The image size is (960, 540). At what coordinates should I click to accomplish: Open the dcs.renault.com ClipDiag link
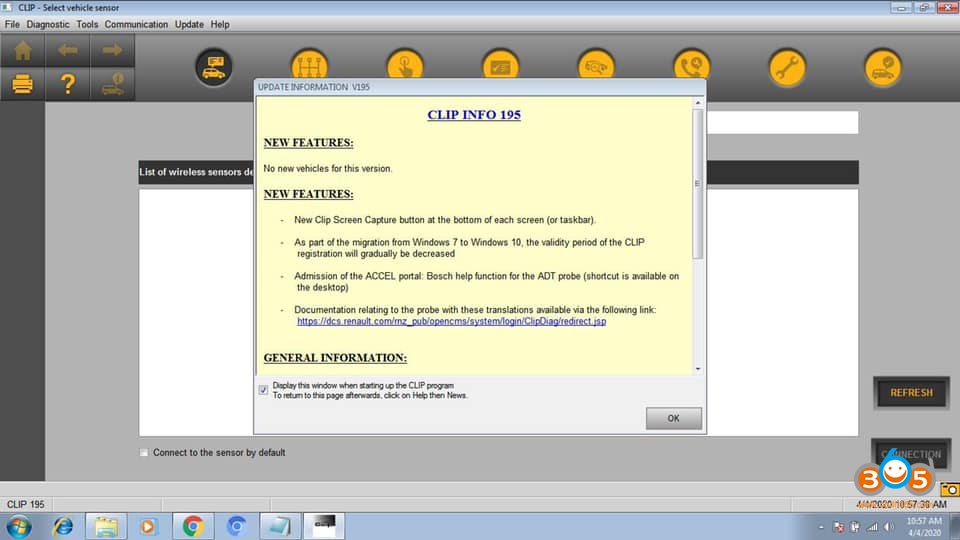click(451, 321)
